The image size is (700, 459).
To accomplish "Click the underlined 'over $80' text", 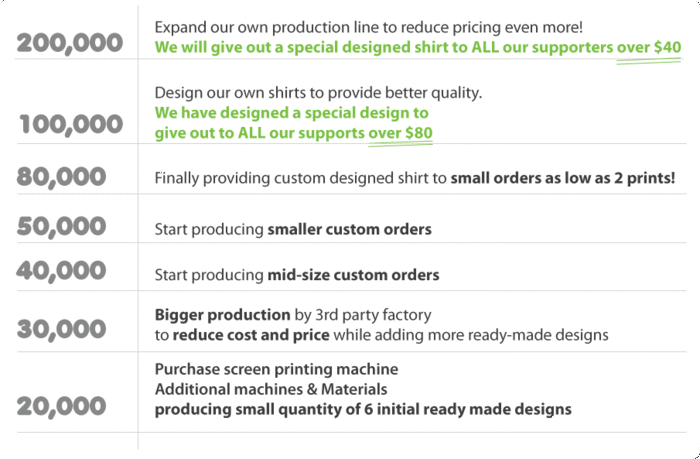I will coord(400,133).
